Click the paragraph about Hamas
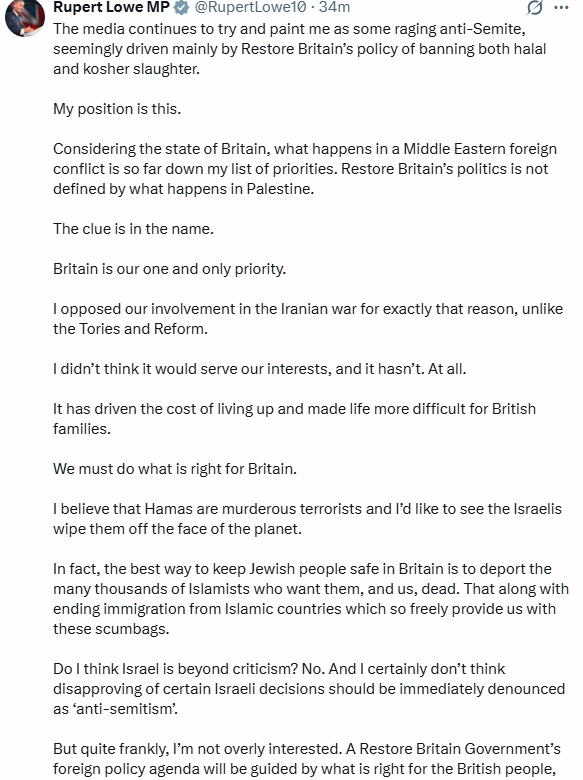The width and height of the screenshot is (583, 780). (x=307, y=518)
